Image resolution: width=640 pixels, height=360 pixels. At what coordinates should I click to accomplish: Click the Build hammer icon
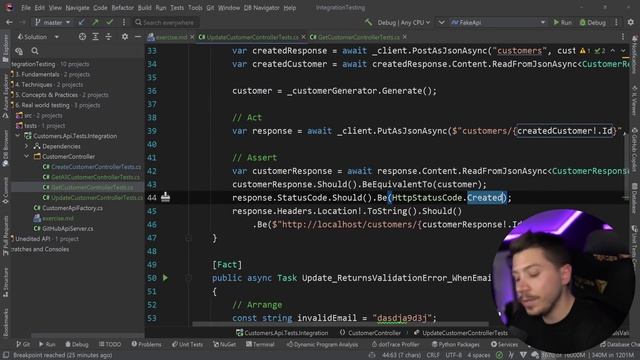(369, 22)
